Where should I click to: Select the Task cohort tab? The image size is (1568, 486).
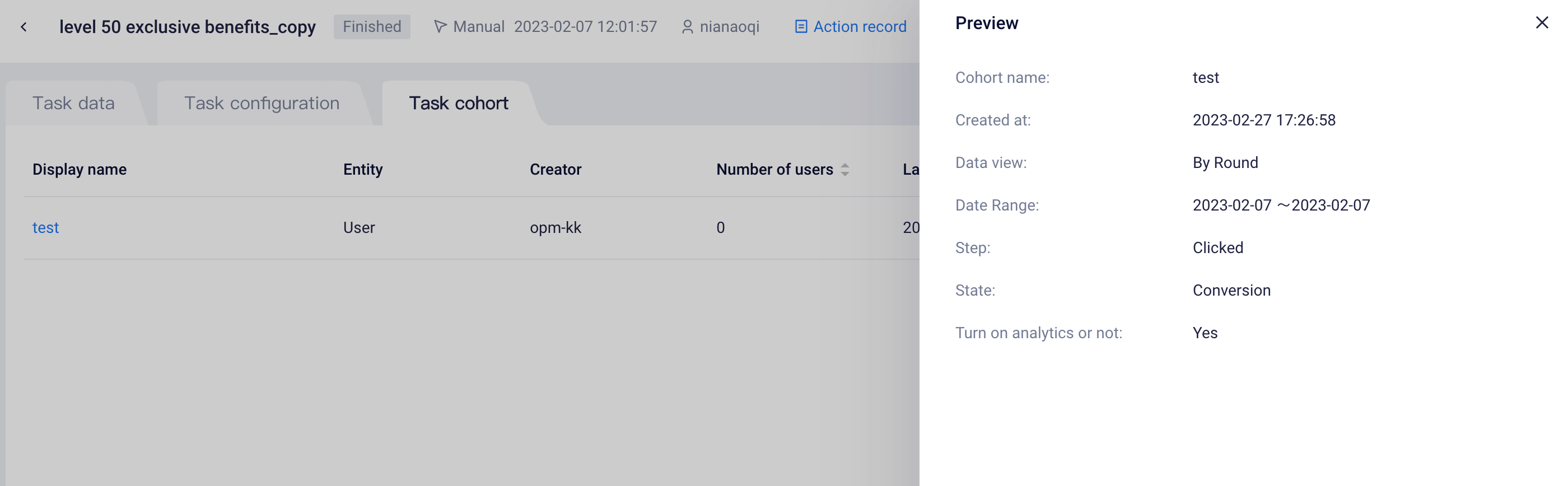tap(458, 104)
